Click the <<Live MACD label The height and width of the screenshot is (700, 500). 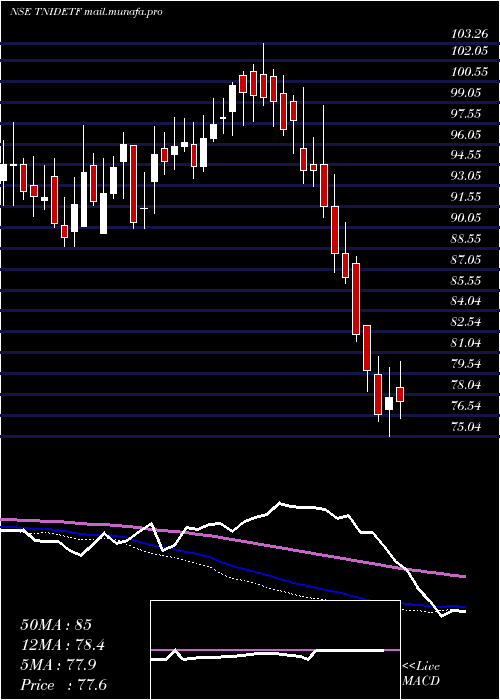click(x=421, y=674)
